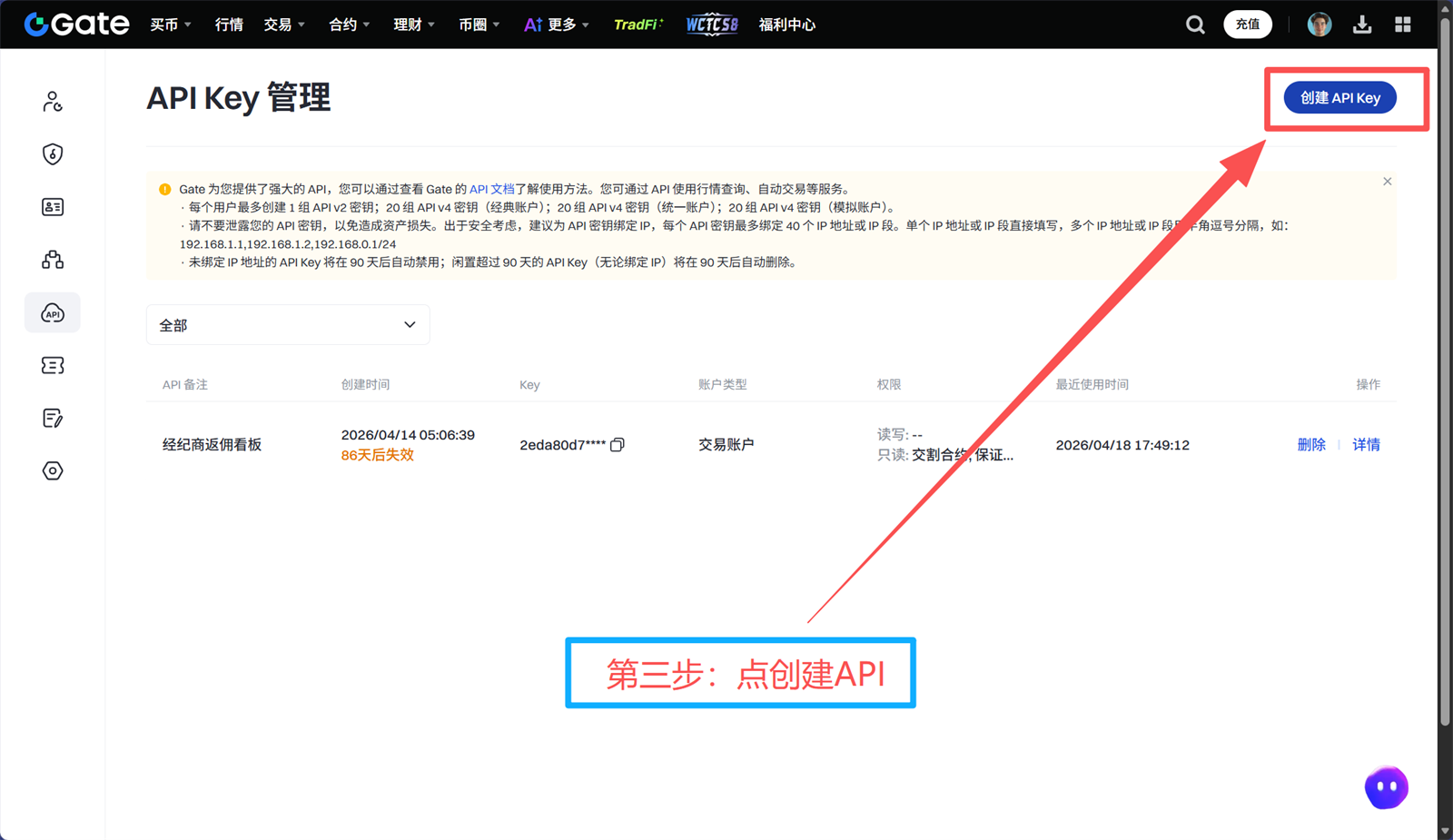Click last used time 2026/04/18 17:49:12
1453x840 pixels.
point(1122,445)
